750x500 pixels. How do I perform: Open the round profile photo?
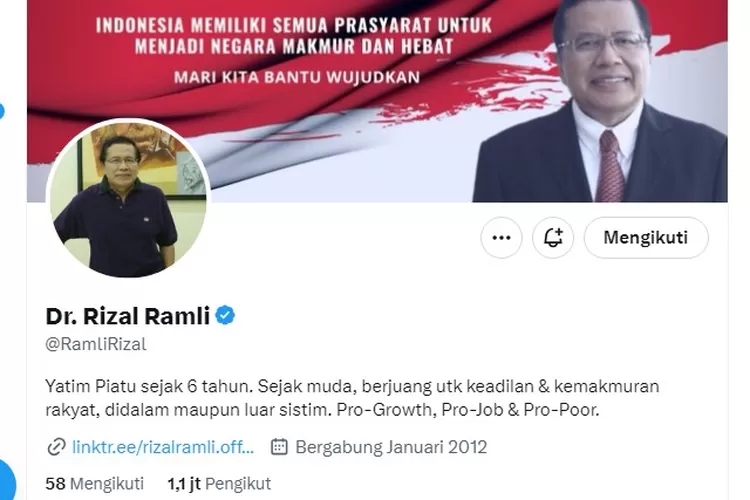click(128, 198)
